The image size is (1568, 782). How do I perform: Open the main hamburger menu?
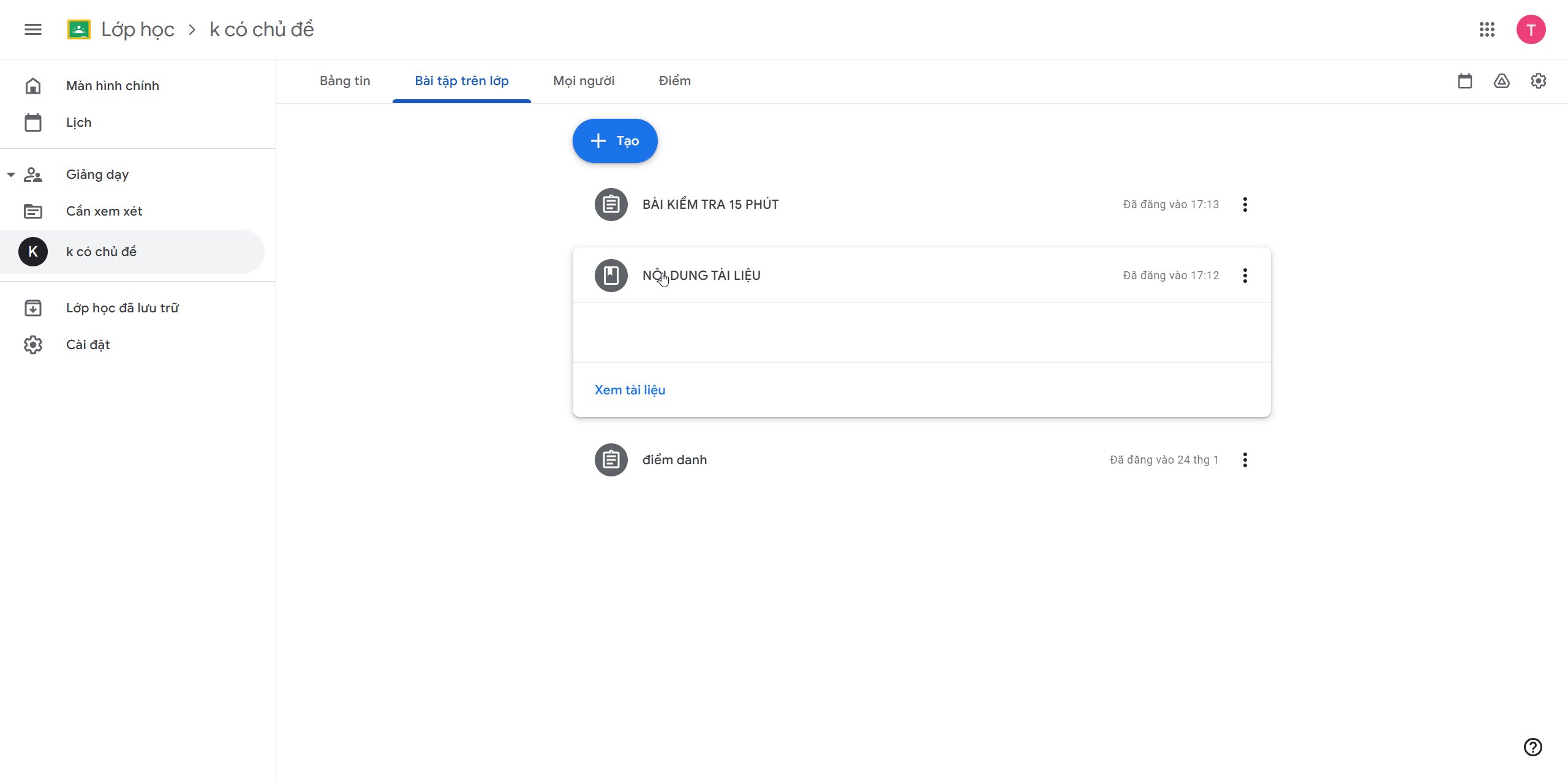tap(33, 29)
